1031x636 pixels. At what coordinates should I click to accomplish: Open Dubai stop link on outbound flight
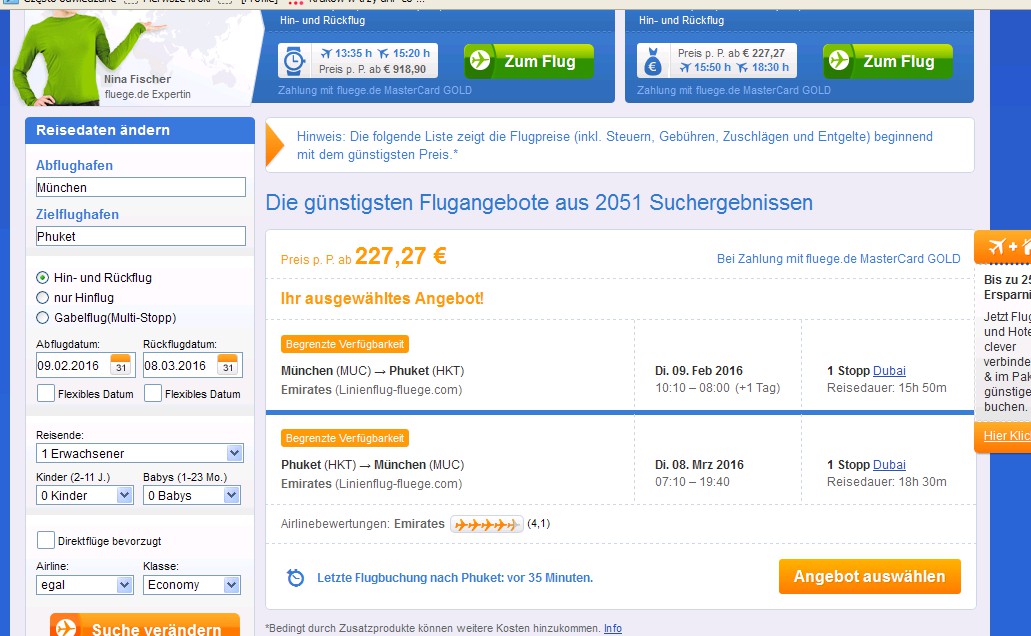click(889, 371)
